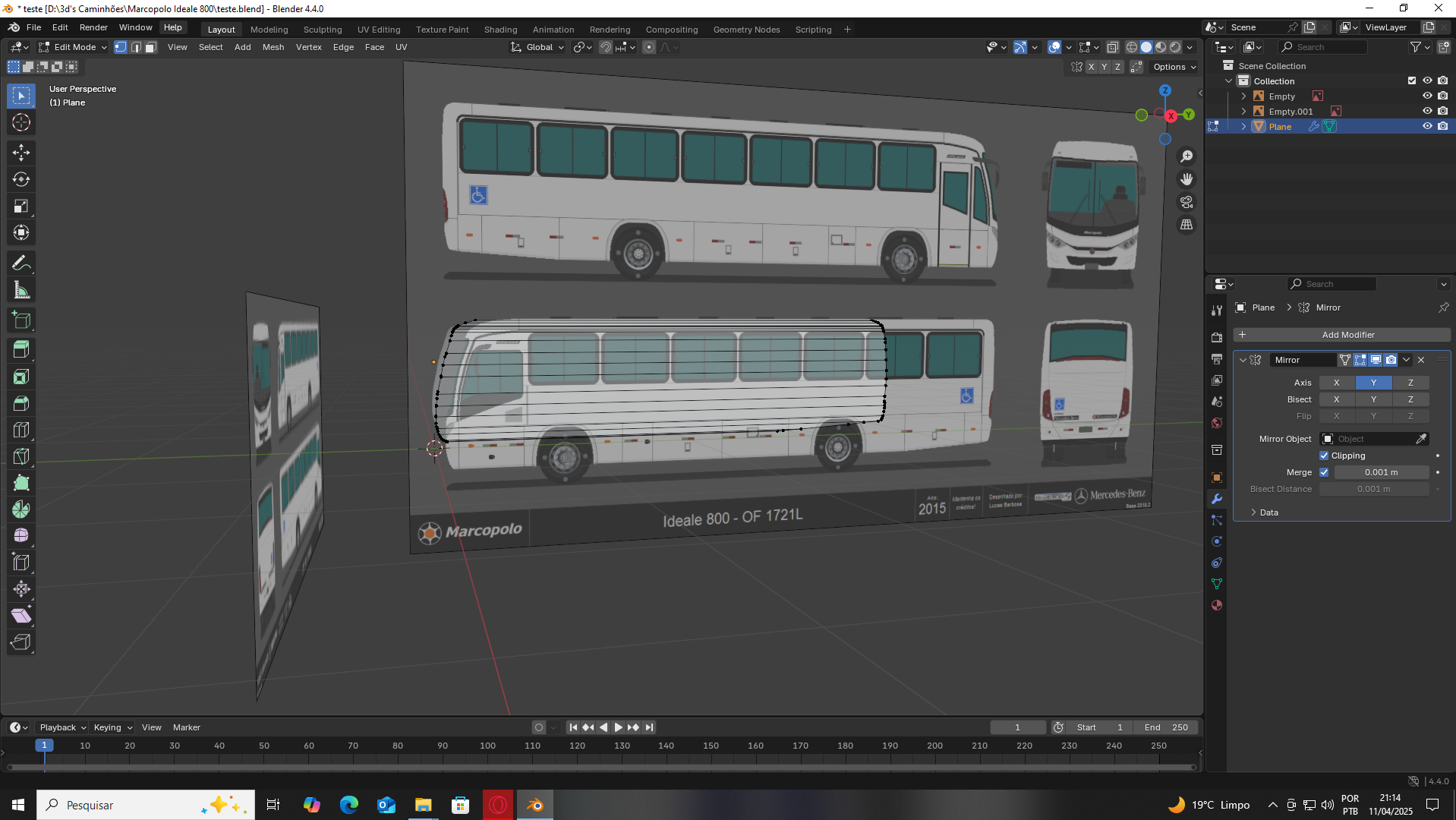Select the Poly Build tool
The width and height of the screenshot is (1456, 820).
coord(21,483)
